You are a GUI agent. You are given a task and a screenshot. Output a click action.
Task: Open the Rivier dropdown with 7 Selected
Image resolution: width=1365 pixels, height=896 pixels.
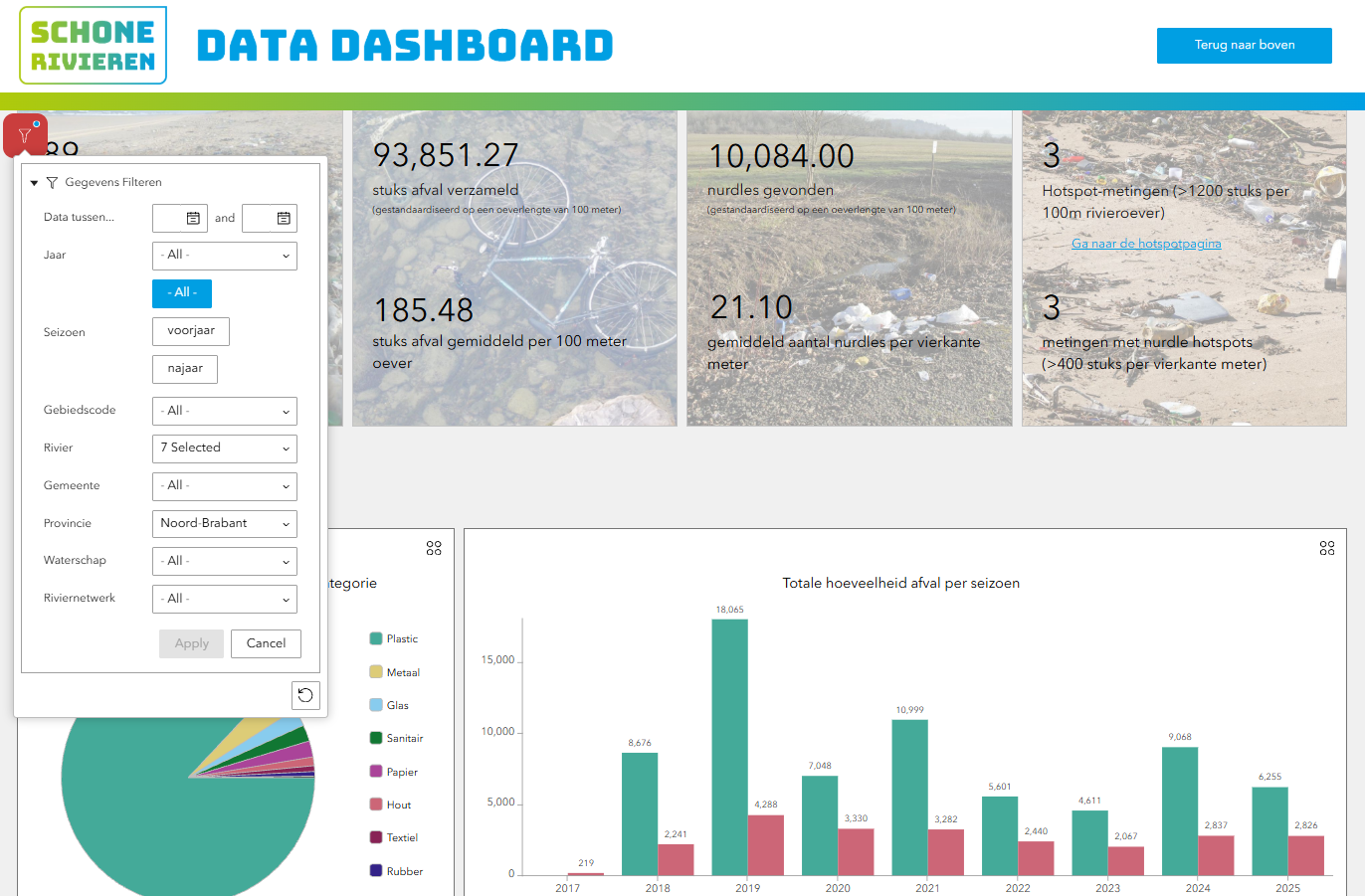pyautogui.click(x=225, y=448)
